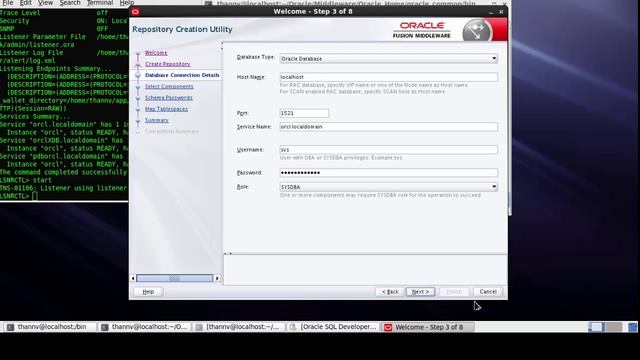The height and width of the screenshot is (360, 640).
Task: Go to the Map Tablespaces step link
Action: click(x=167, y=109)
